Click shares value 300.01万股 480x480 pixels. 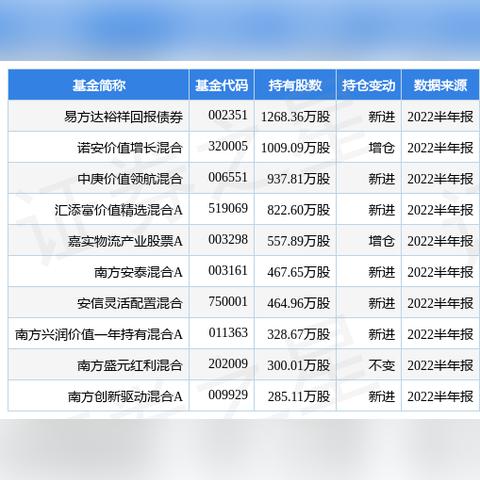(x=298, y=366)
